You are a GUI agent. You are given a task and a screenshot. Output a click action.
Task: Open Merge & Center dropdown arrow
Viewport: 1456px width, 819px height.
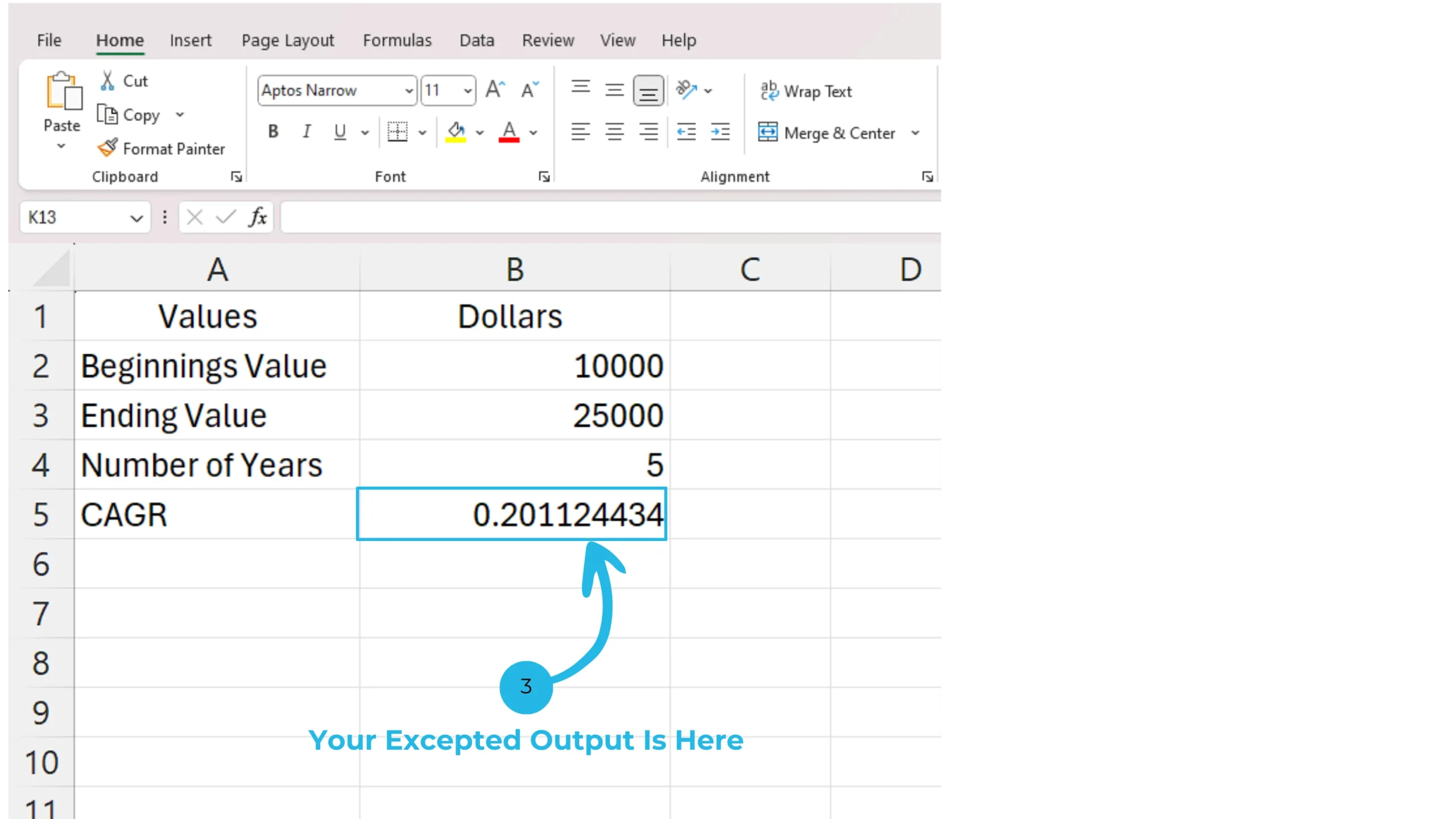point(915,133)
